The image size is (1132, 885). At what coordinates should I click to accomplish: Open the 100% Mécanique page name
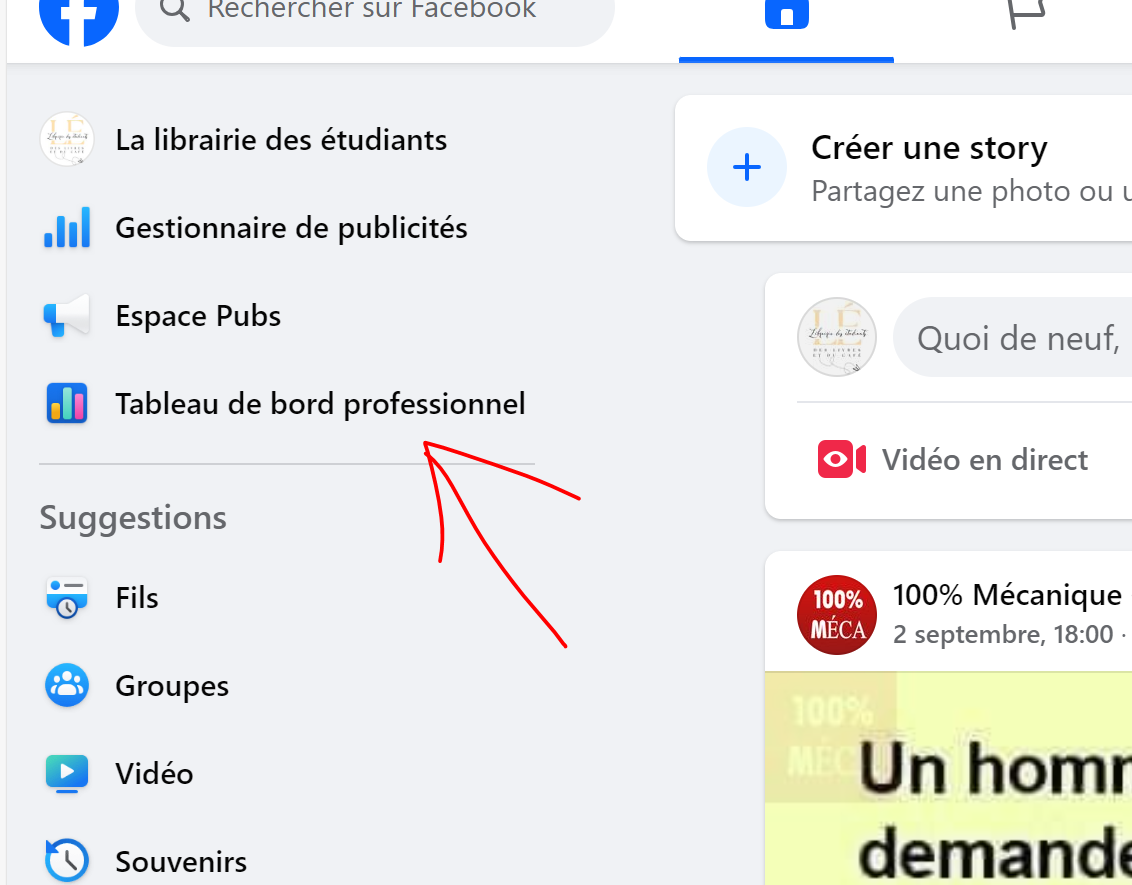pyautogui.click(x=1007, y=596)
